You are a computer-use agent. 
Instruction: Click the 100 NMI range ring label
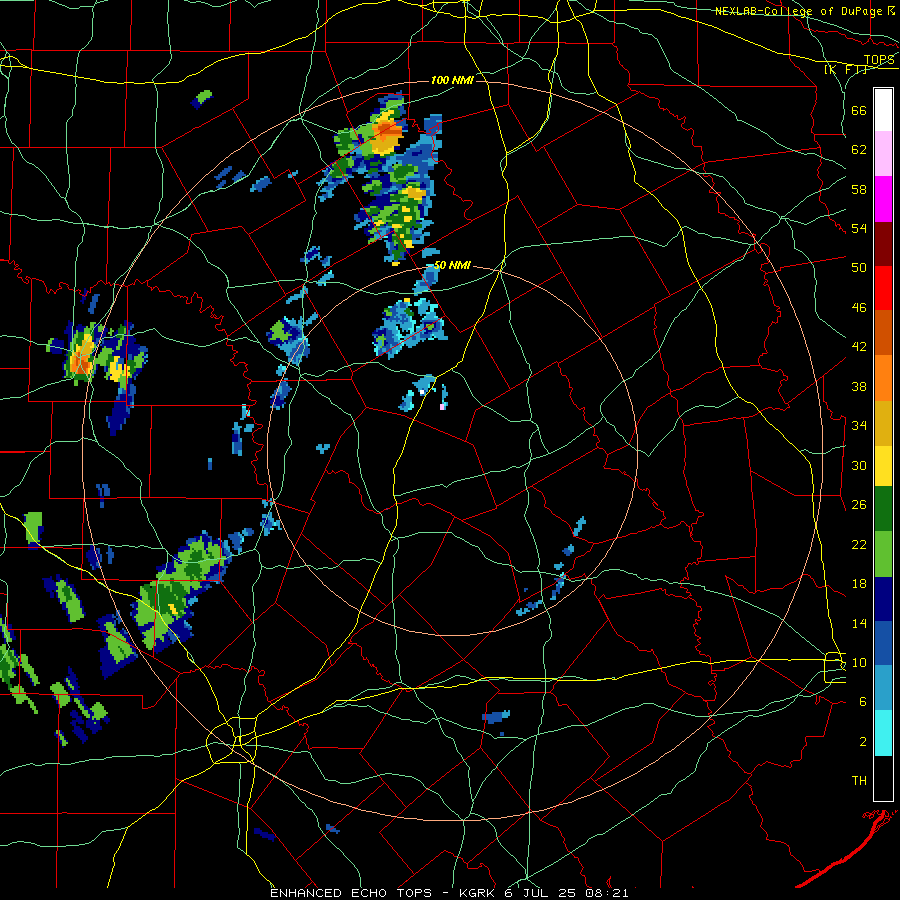coord(452,80)
